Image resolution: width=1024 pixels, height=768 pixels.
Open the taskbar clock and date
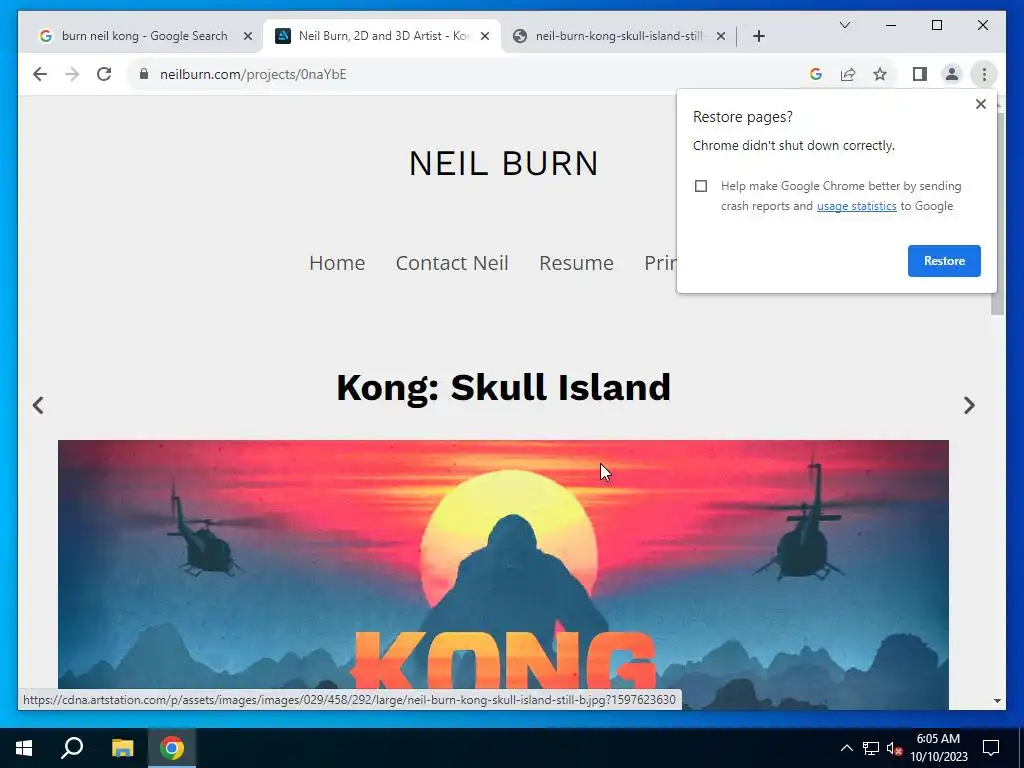tap(938, 748)
